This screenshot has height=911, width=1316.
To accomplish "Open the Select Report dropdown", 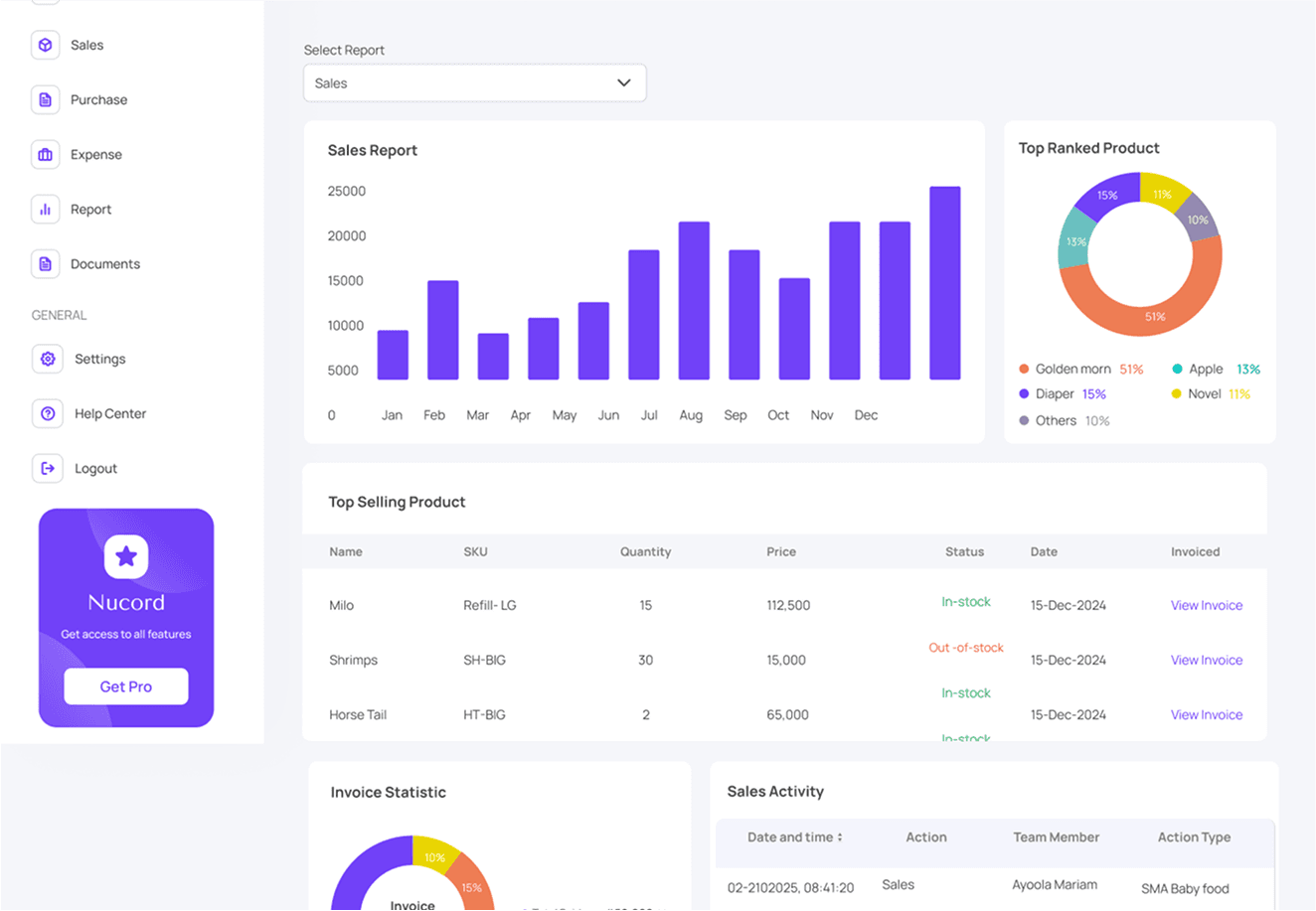I will click(x=475, y=83).
